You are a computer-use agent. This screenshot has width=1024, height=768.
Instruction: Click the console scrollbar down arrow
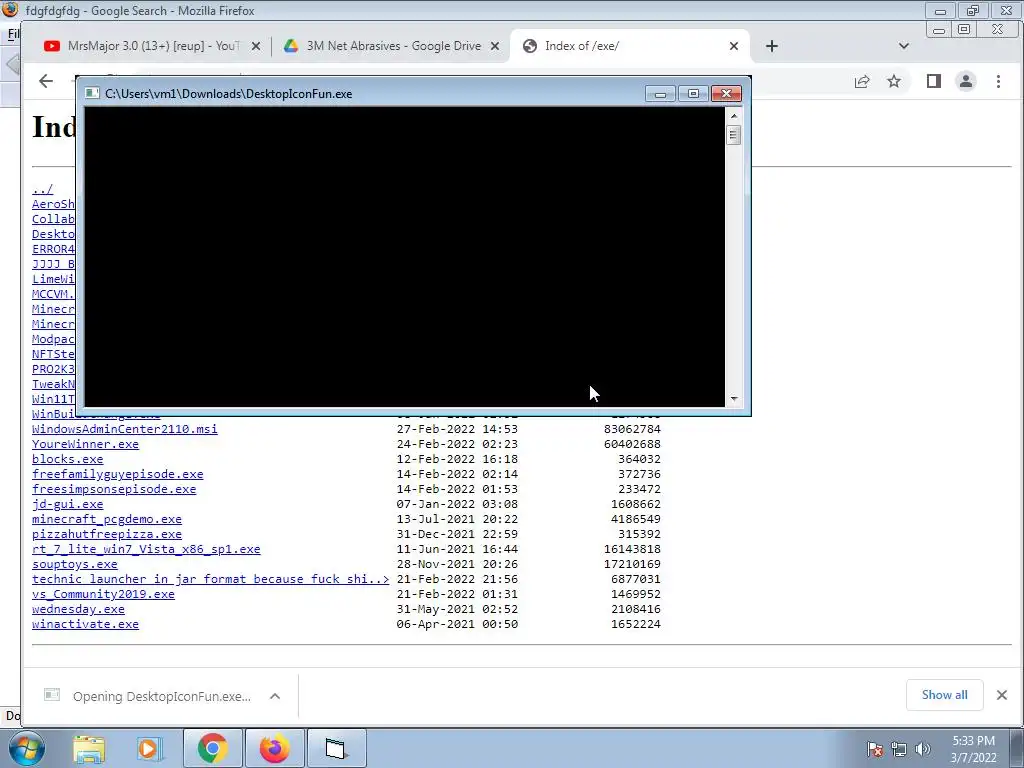tap(734, 398)
